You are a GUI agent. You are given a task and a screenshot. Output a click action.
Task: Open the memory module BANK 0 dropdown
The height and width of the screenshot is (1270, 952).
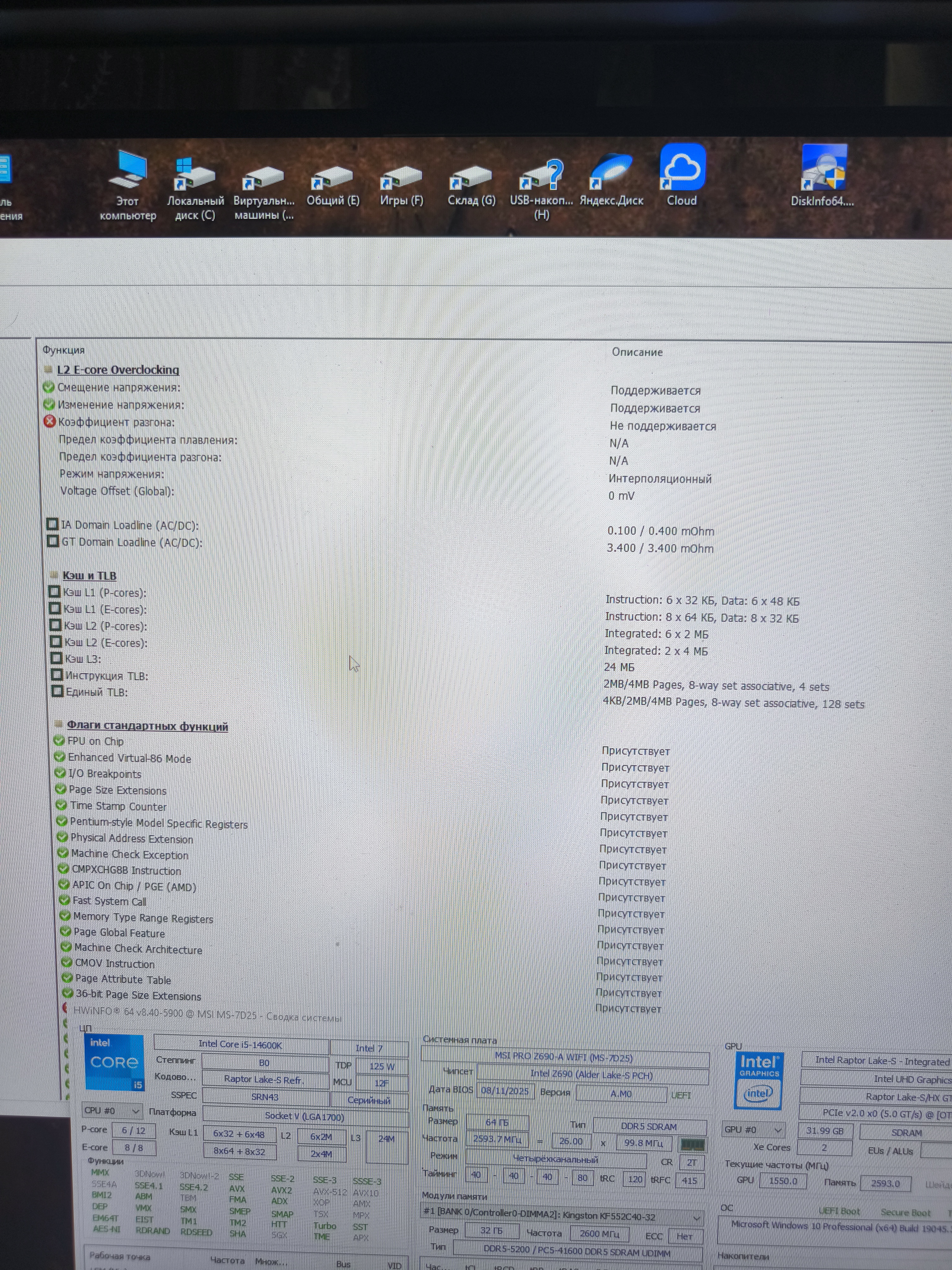[697, 1218]
